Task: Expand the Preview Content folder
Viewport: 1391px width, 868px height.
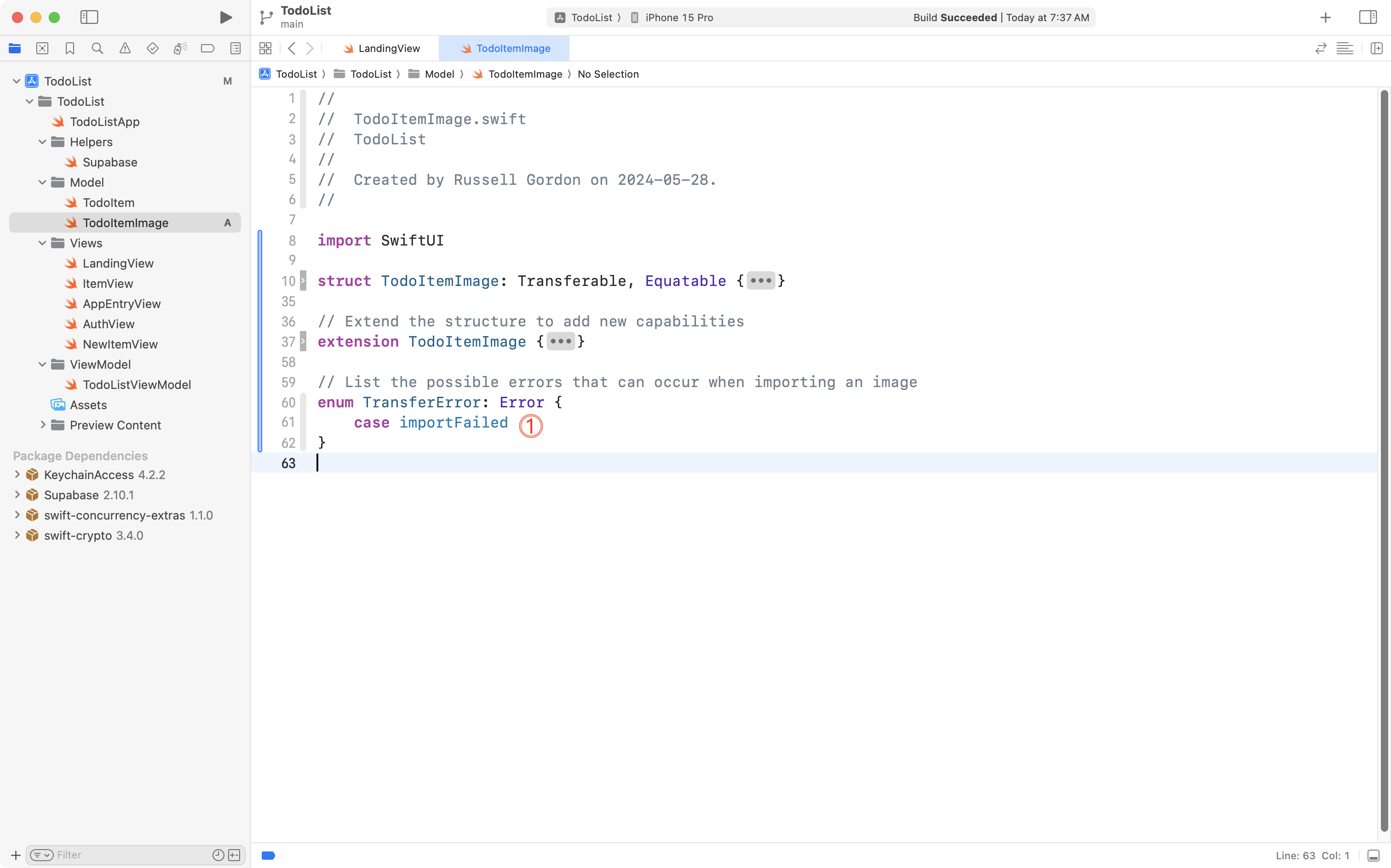Action: click(x=43, y=425)
